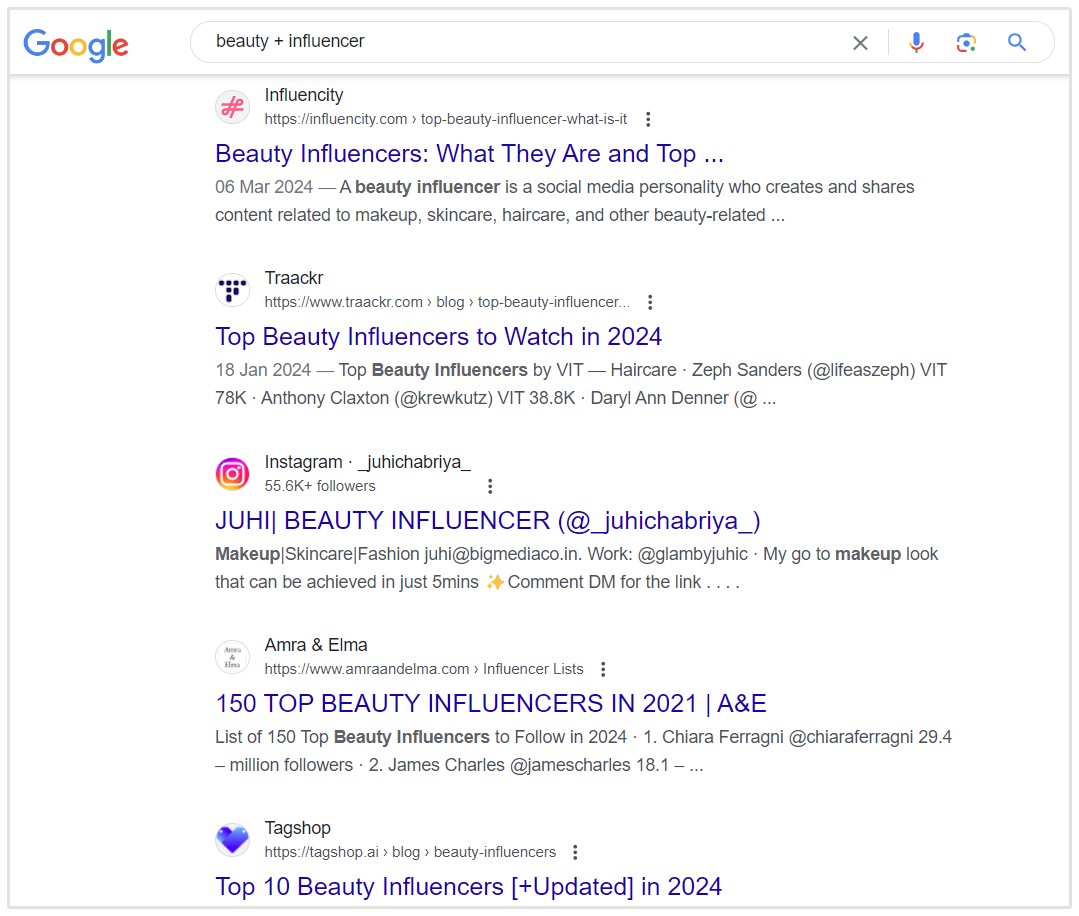Open the three-dot menu on the Influencity result
Screen dimensions: 1079x916
(x=648, y=118)
